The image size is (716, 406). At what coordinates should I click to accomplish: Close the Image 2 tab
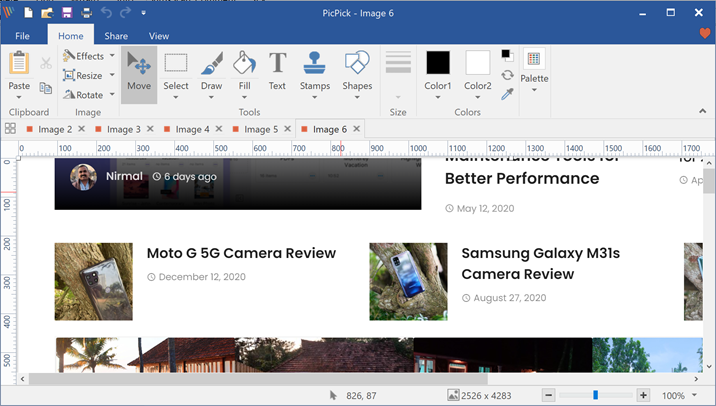click(81, 129)
